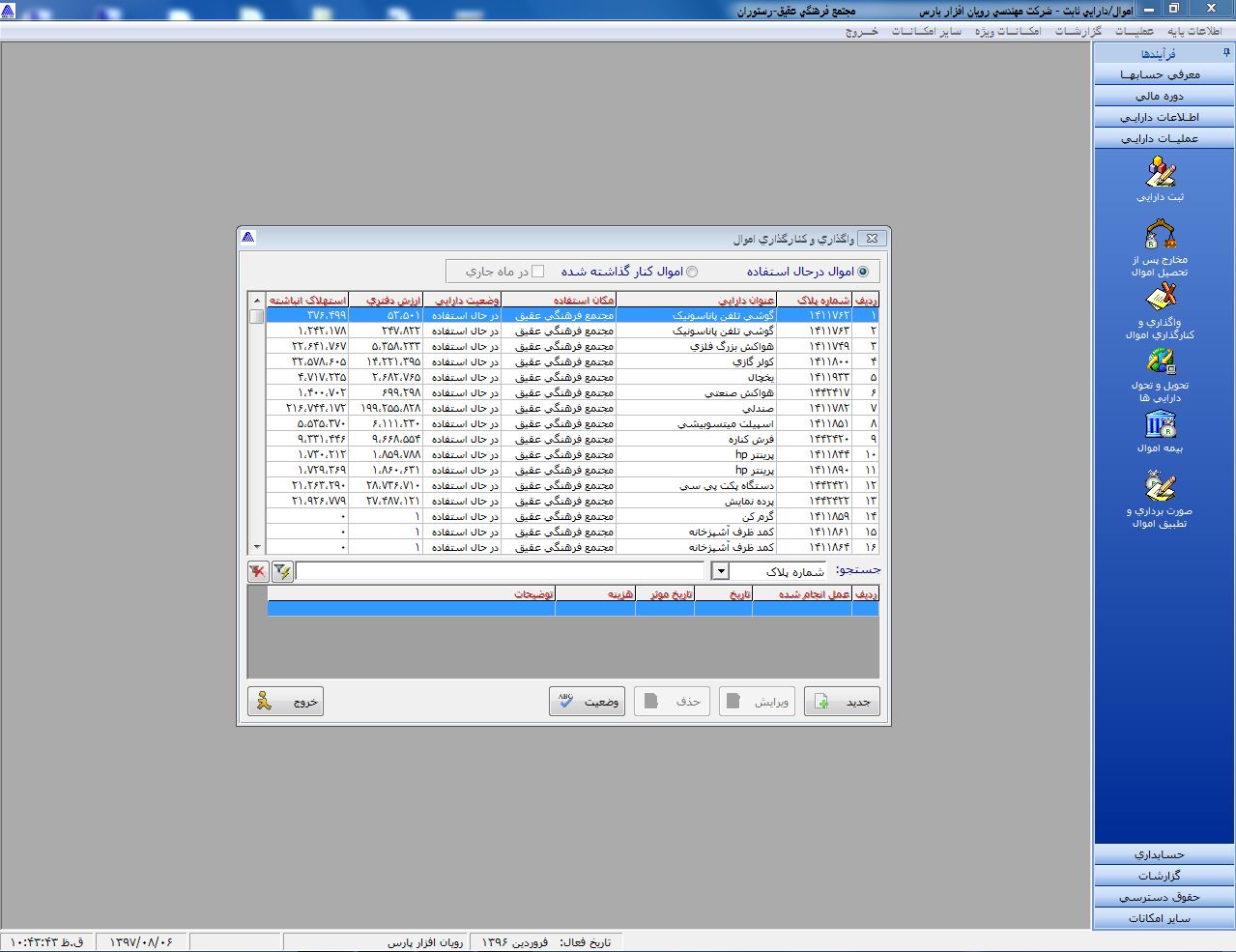
Task: Sort by the ارزش دفتری column header
Action: click(x=386, y=300)
